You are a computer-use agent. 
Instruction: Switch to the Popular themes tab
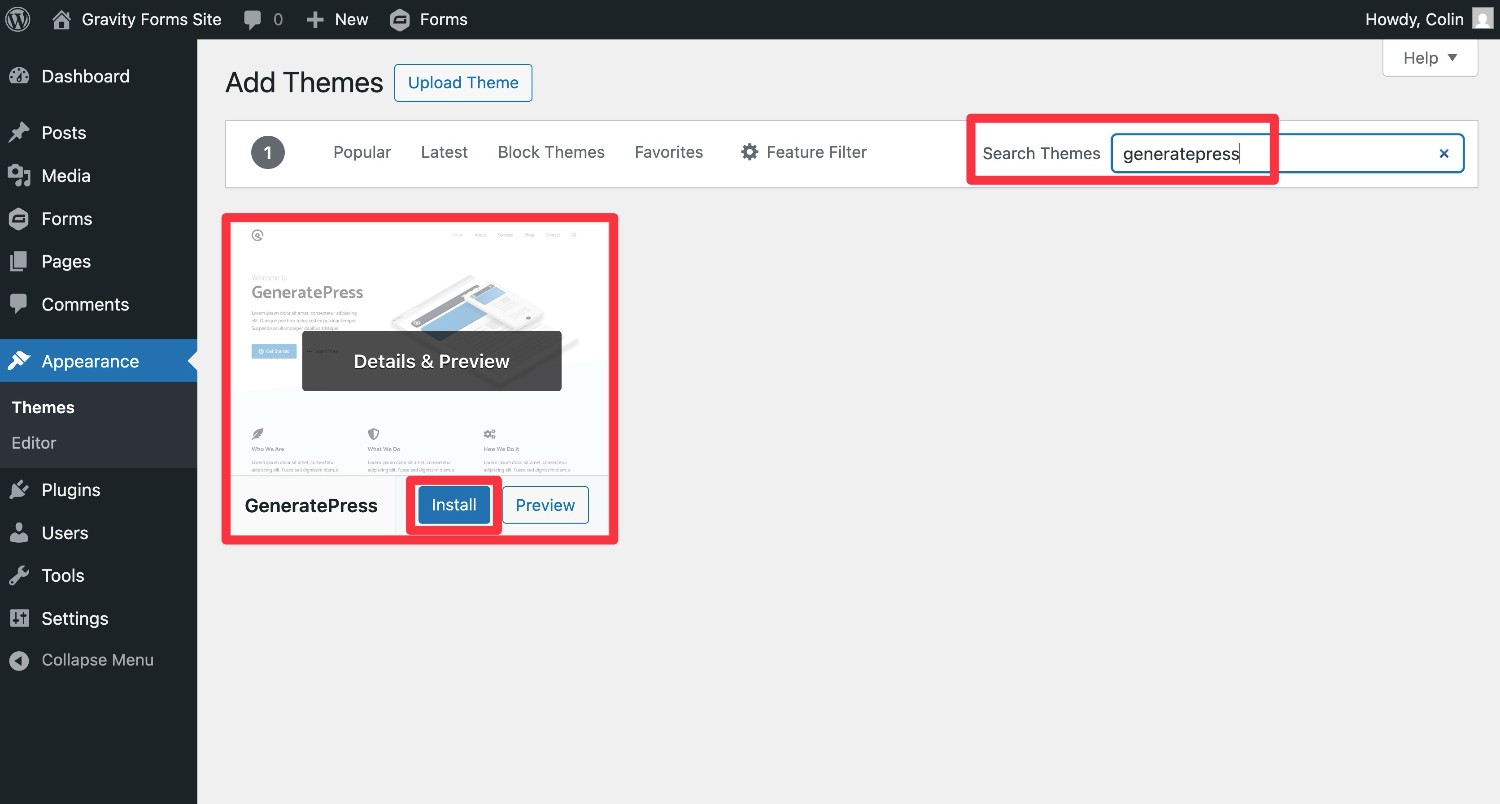[362, 152]
